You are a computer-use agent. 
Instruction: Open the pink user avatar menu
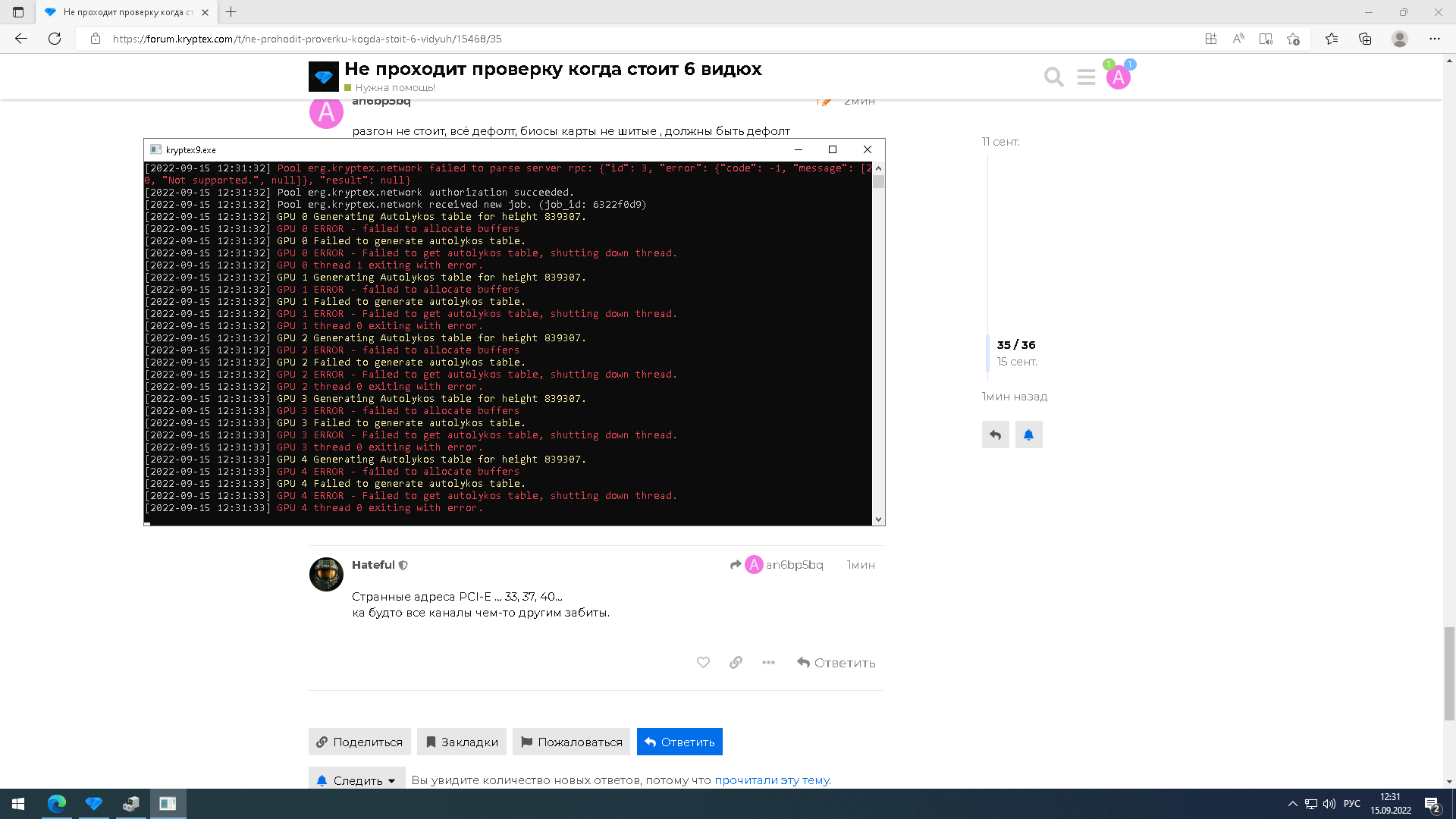pos(1118,77)
